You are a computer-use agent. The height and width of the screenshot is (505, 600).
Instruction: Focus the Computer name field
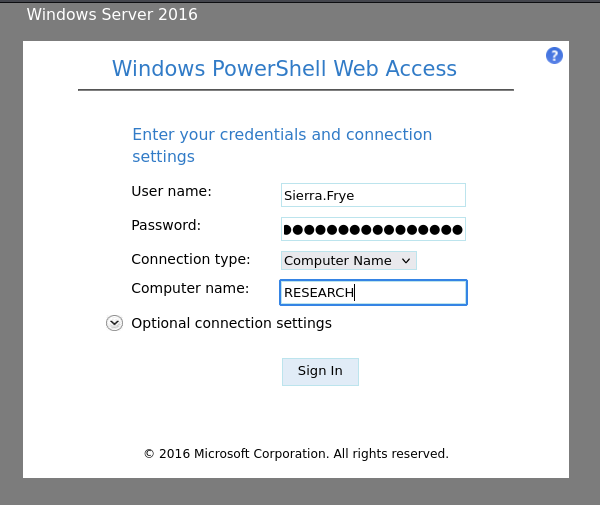point(373,293)
